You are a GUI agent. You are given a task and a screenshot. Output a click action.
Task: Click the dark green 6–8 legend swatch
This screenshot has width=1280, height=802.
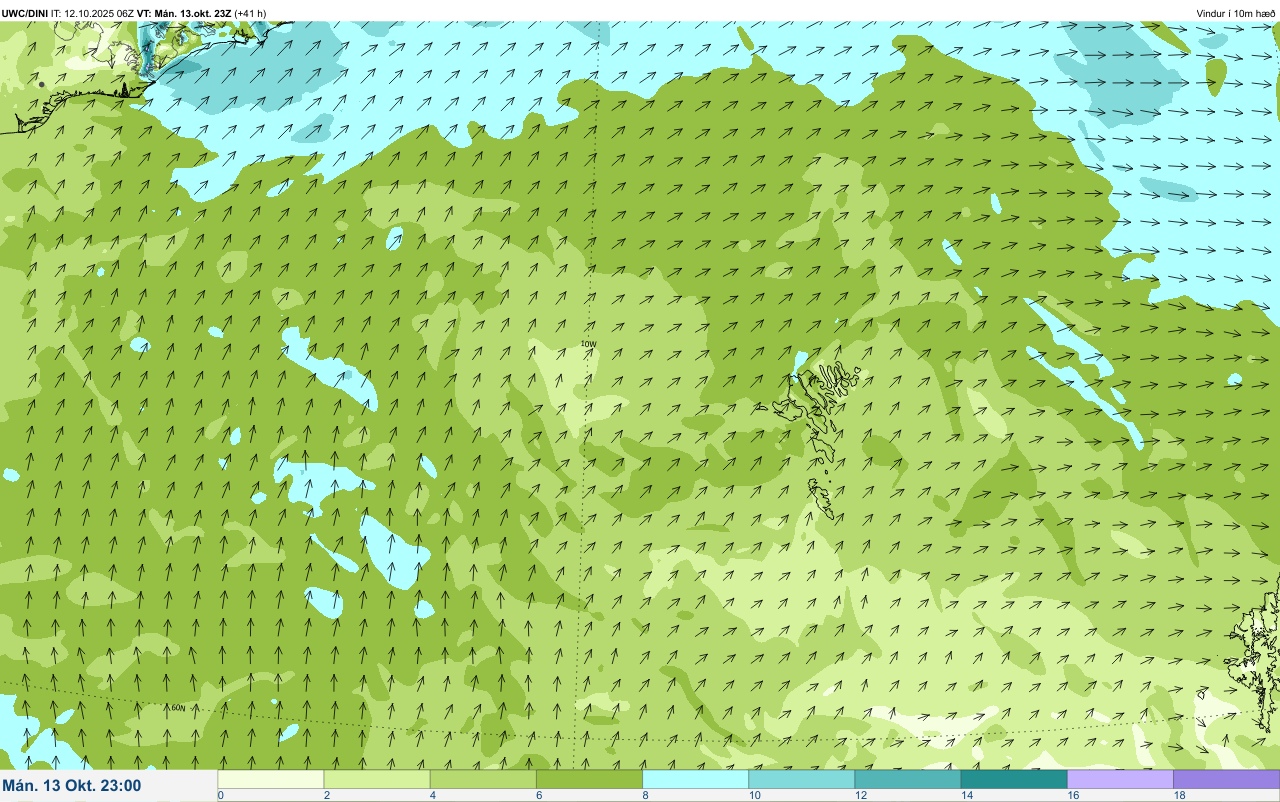point(589,779)
